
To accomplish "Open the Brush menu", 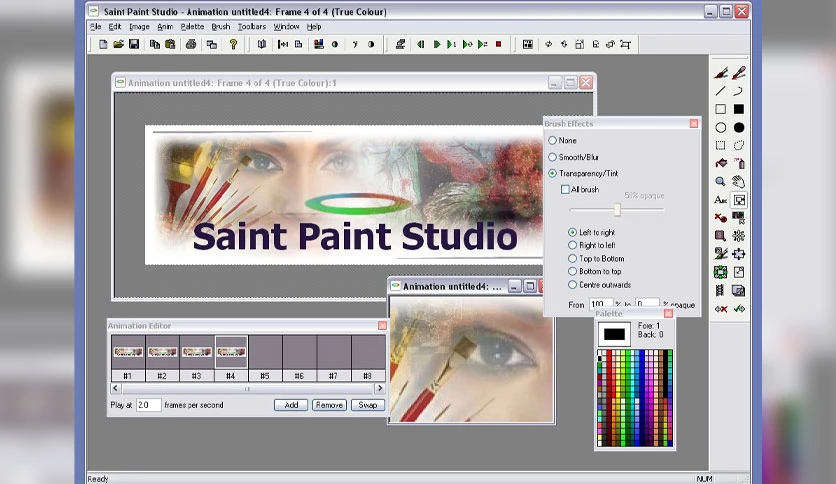I will [x=221, y=27].
